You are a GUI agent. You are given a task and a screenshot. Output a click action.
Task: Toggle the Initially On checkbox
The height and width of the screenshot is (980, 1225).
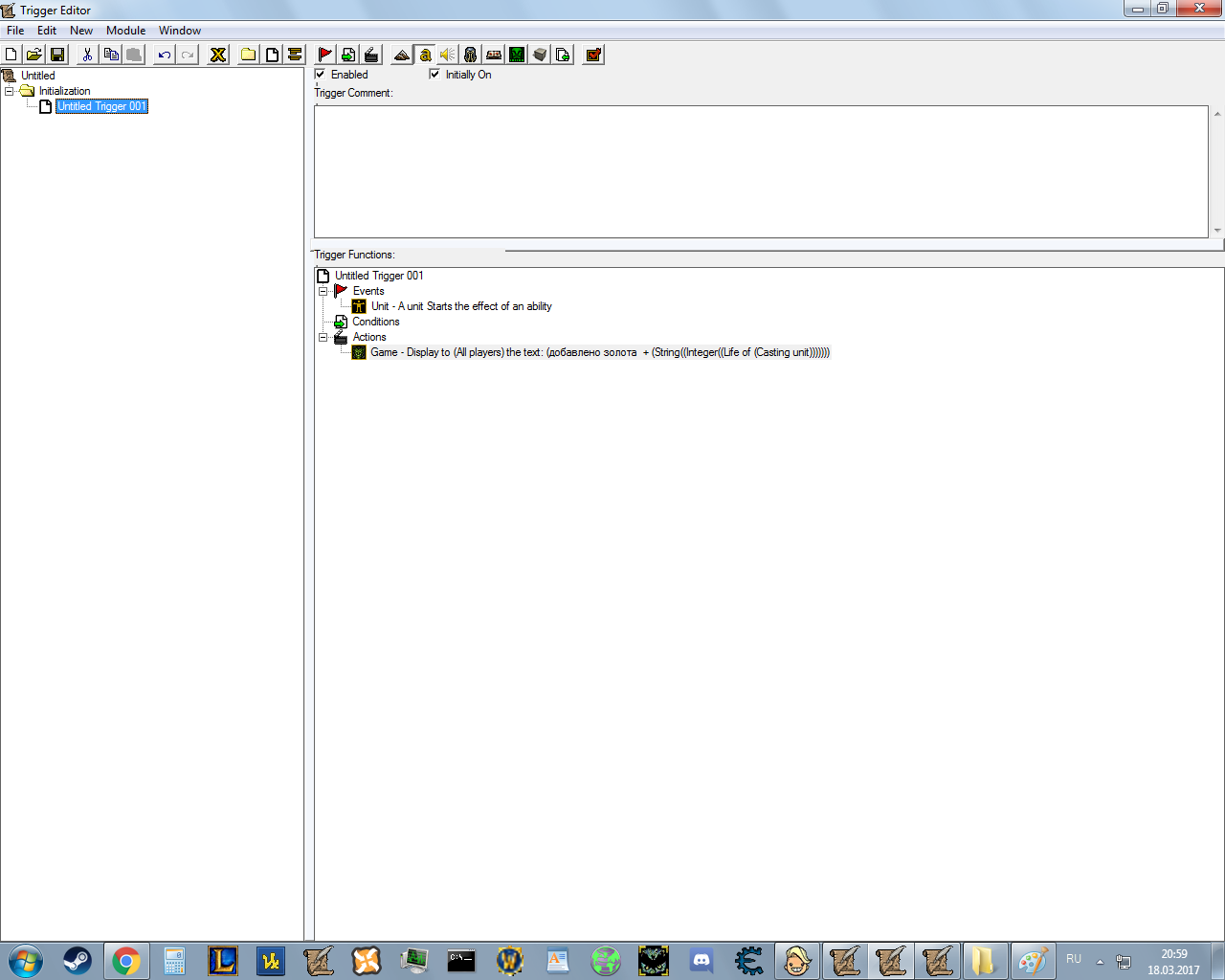click(x=434, y=74)
